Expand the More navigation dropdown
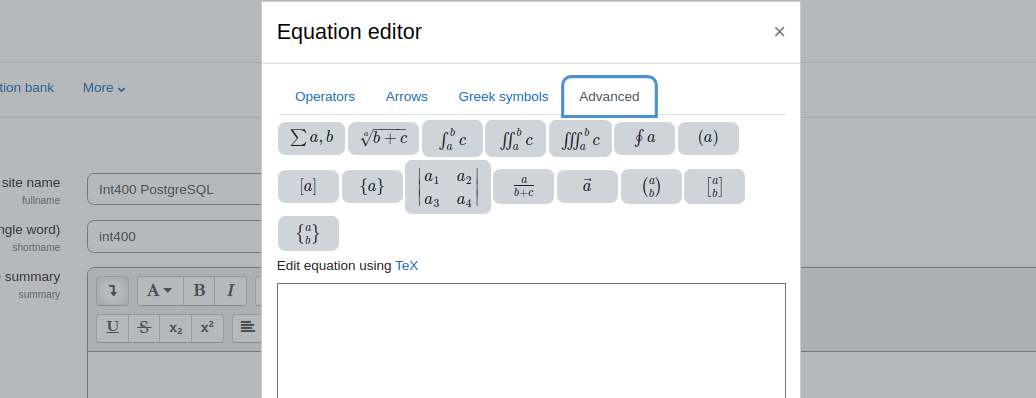This screenshot has width=1036, height=398. pos(104,88)
